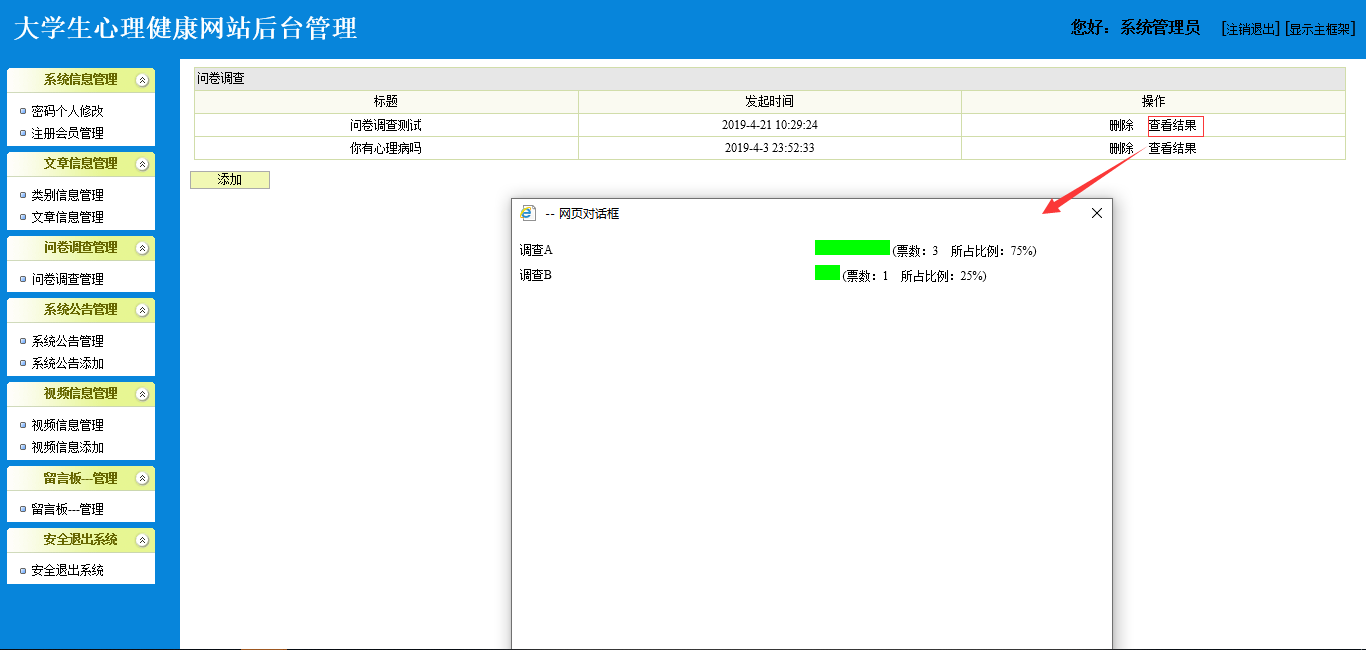Click the 添加 button below the table
1366x650 pixels.
pos(230,180)
